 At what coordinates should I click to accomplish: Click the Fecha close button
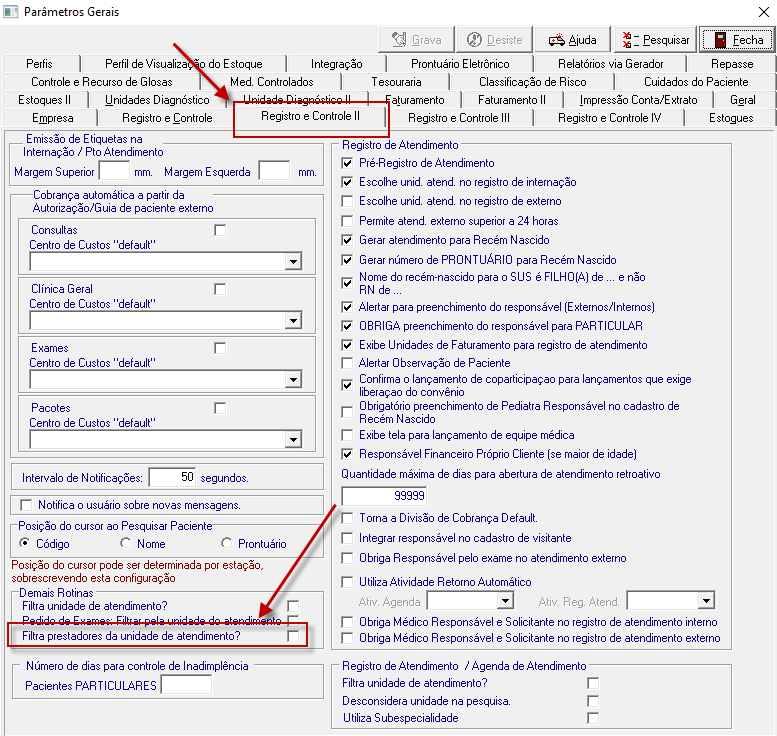(x=737, y=40)
